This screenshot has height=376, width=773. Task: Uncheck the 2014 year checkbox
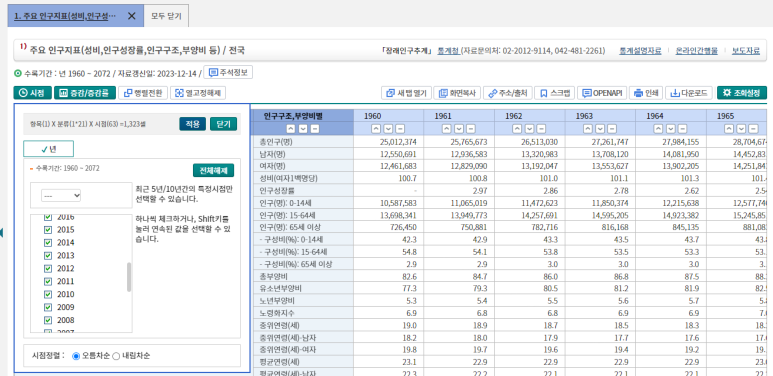pyautogui.click(x=48, y=242)
